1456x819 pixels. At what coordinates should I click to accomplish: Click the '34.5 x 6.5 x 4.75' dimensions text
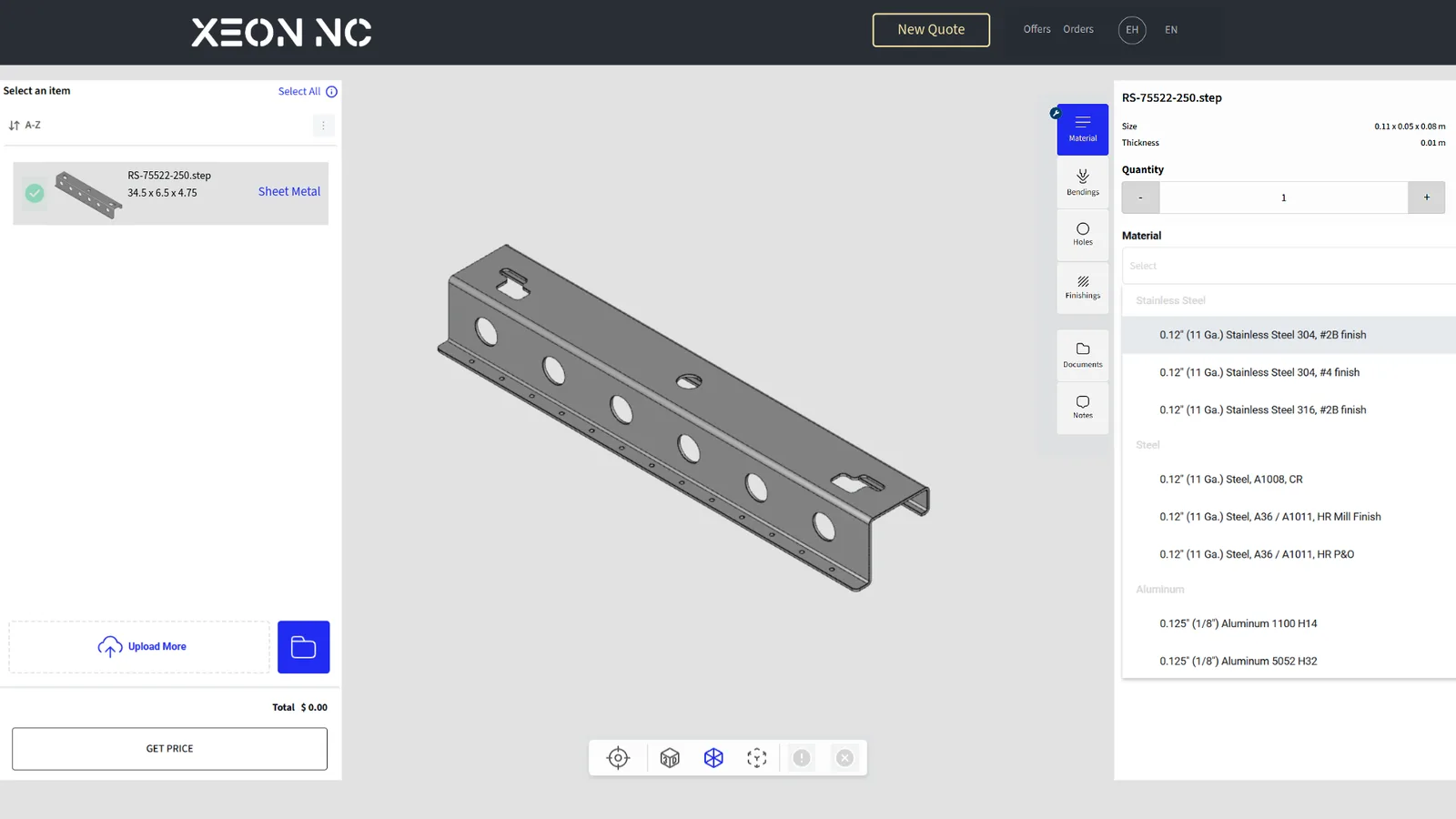(x=162, y=193)
